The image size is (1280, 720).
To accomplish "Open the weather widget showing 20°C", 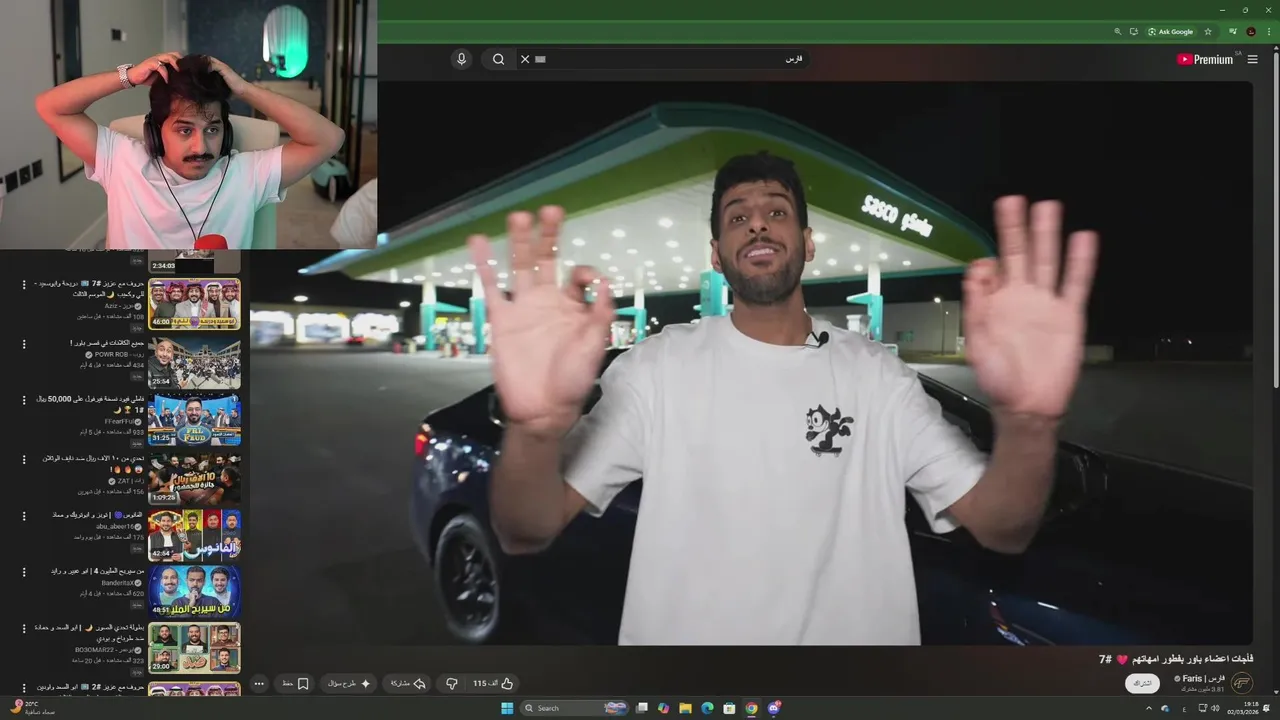I will click(32, 707).
